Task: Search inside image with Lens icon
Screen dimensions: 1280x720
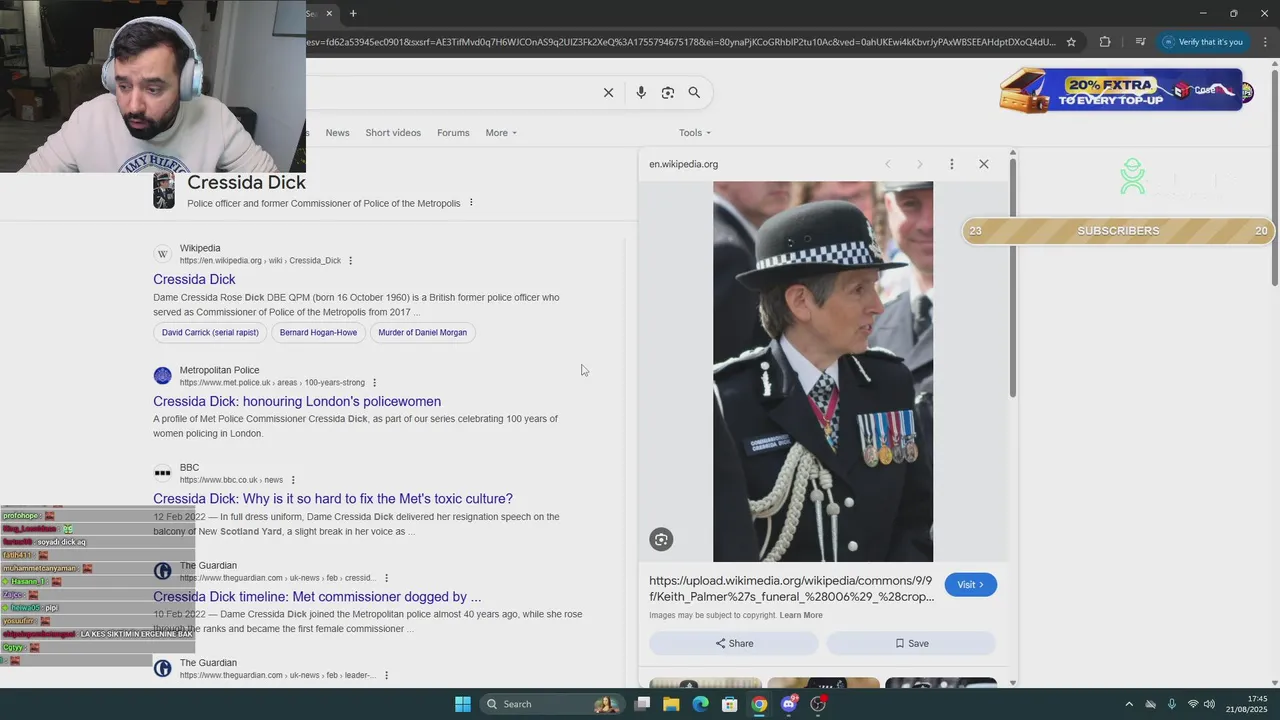Action: click(661, 540)
